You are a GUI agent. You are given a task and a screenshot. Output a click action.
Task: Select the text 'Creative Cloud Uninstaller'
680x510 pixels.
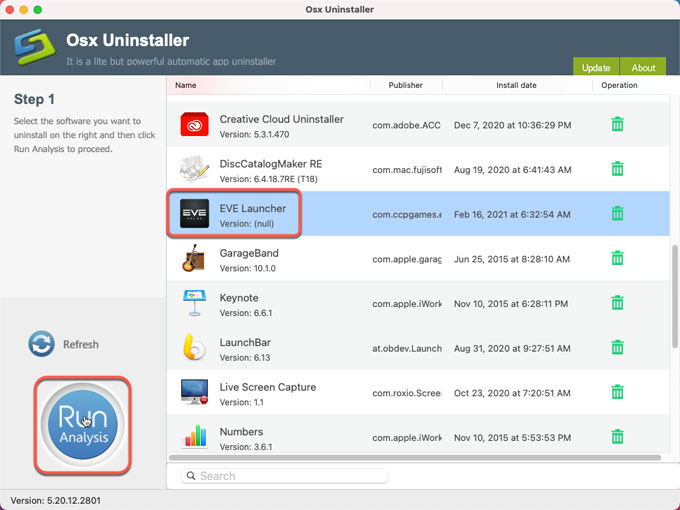pyautogui.click(x=281, y=119)
